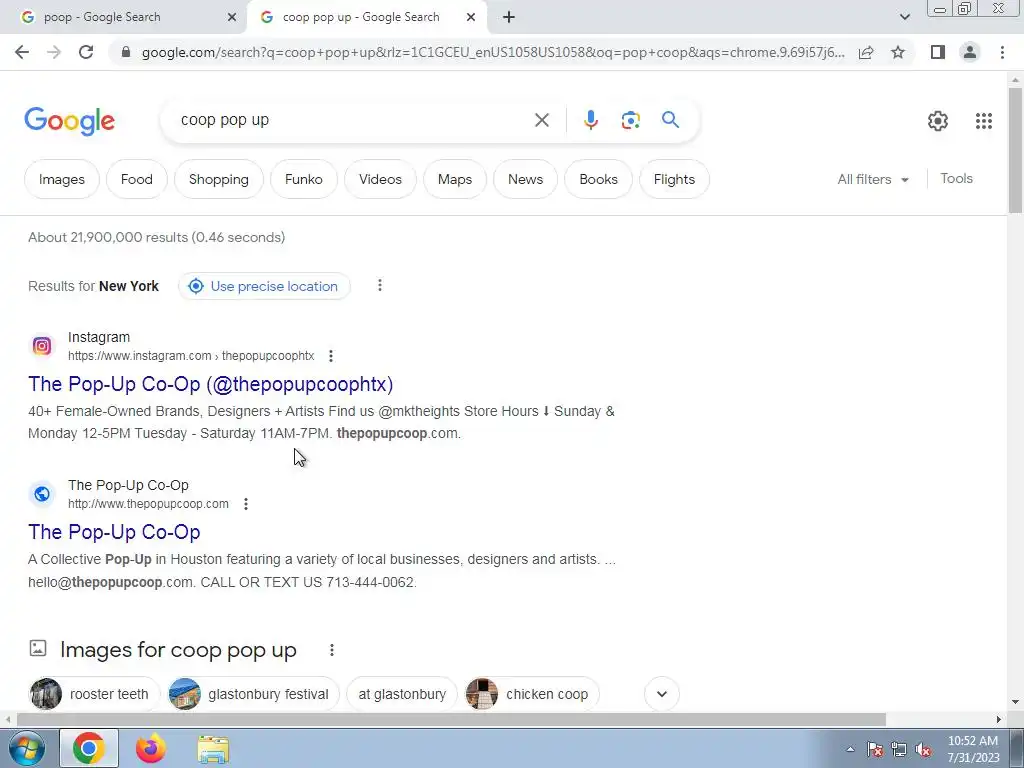Open options dots for Instagram result
This screenshot has height=768, width=1024.
(331, 356)
